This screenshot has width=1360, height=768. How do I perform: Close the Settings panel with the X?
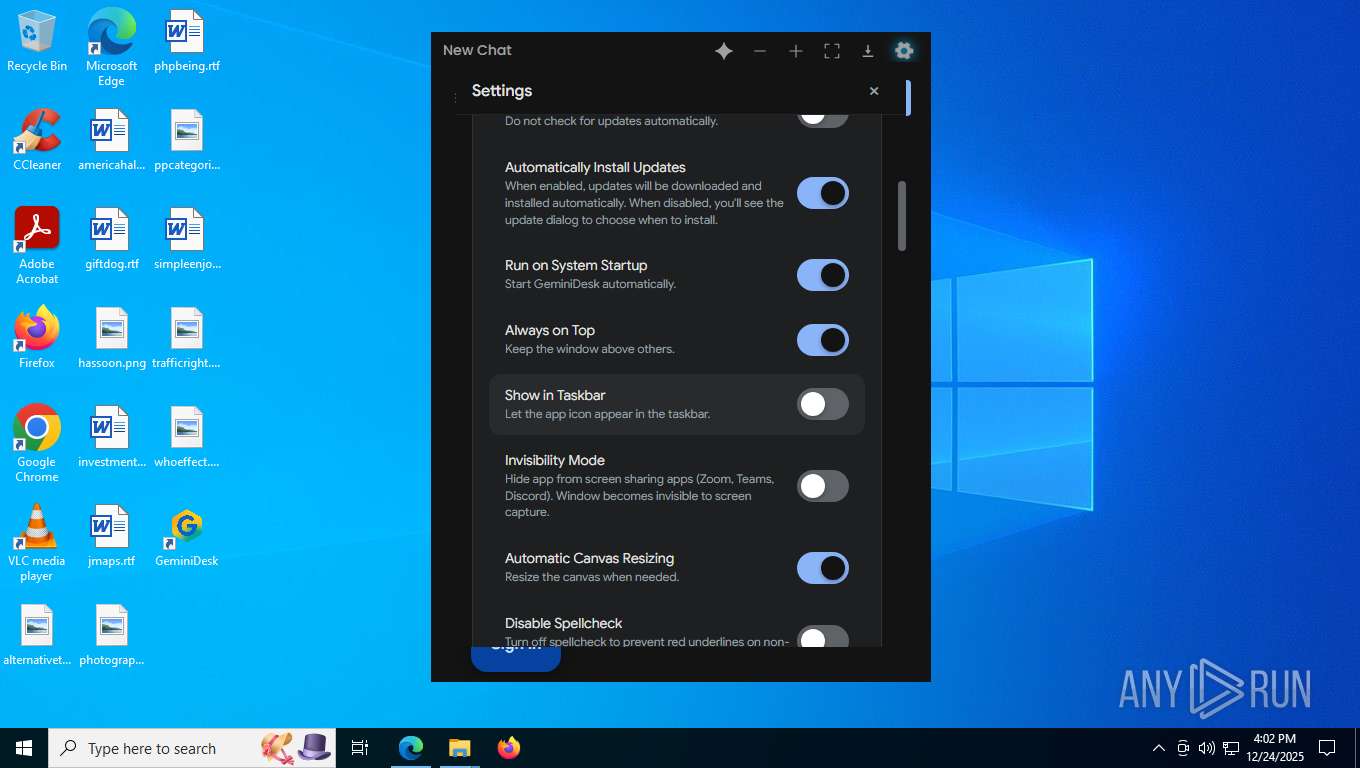[874, 91]
